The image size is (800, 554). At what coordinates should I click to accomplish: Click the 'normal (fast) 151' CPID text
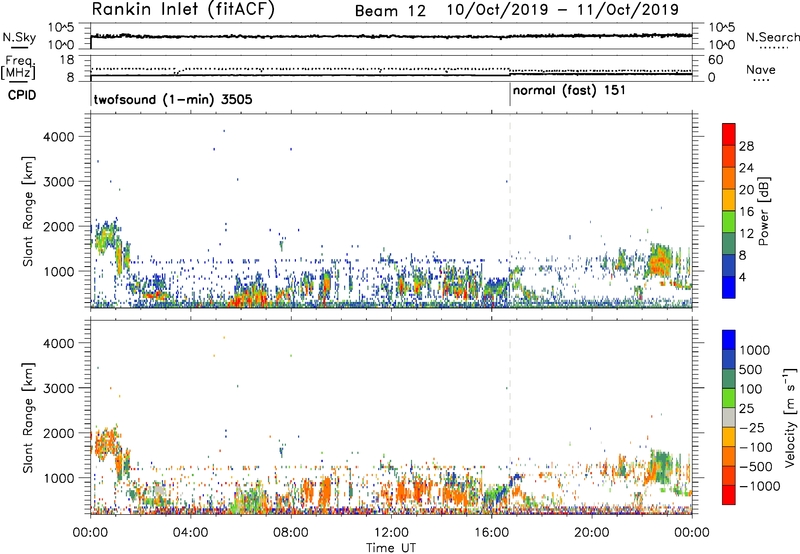tap(569, 91)
